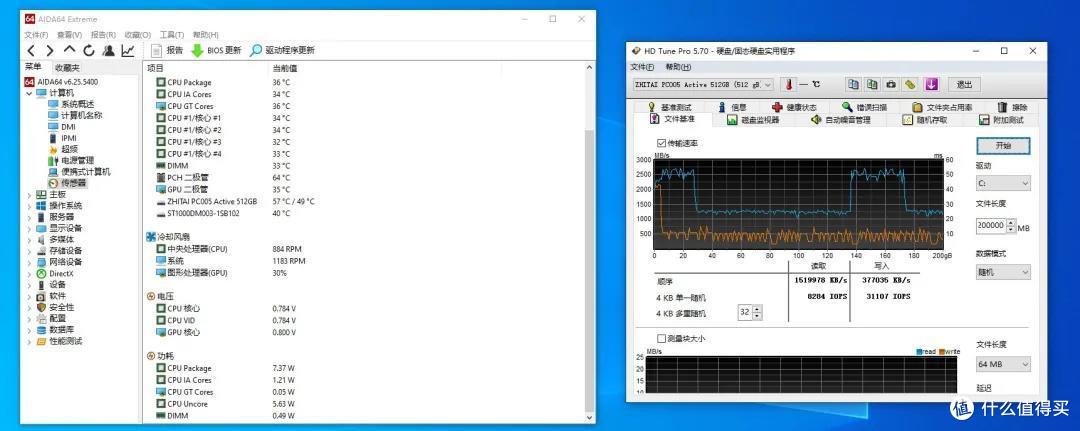
Task: Expand the 主板 tree node
Action: tap(30, 194)
